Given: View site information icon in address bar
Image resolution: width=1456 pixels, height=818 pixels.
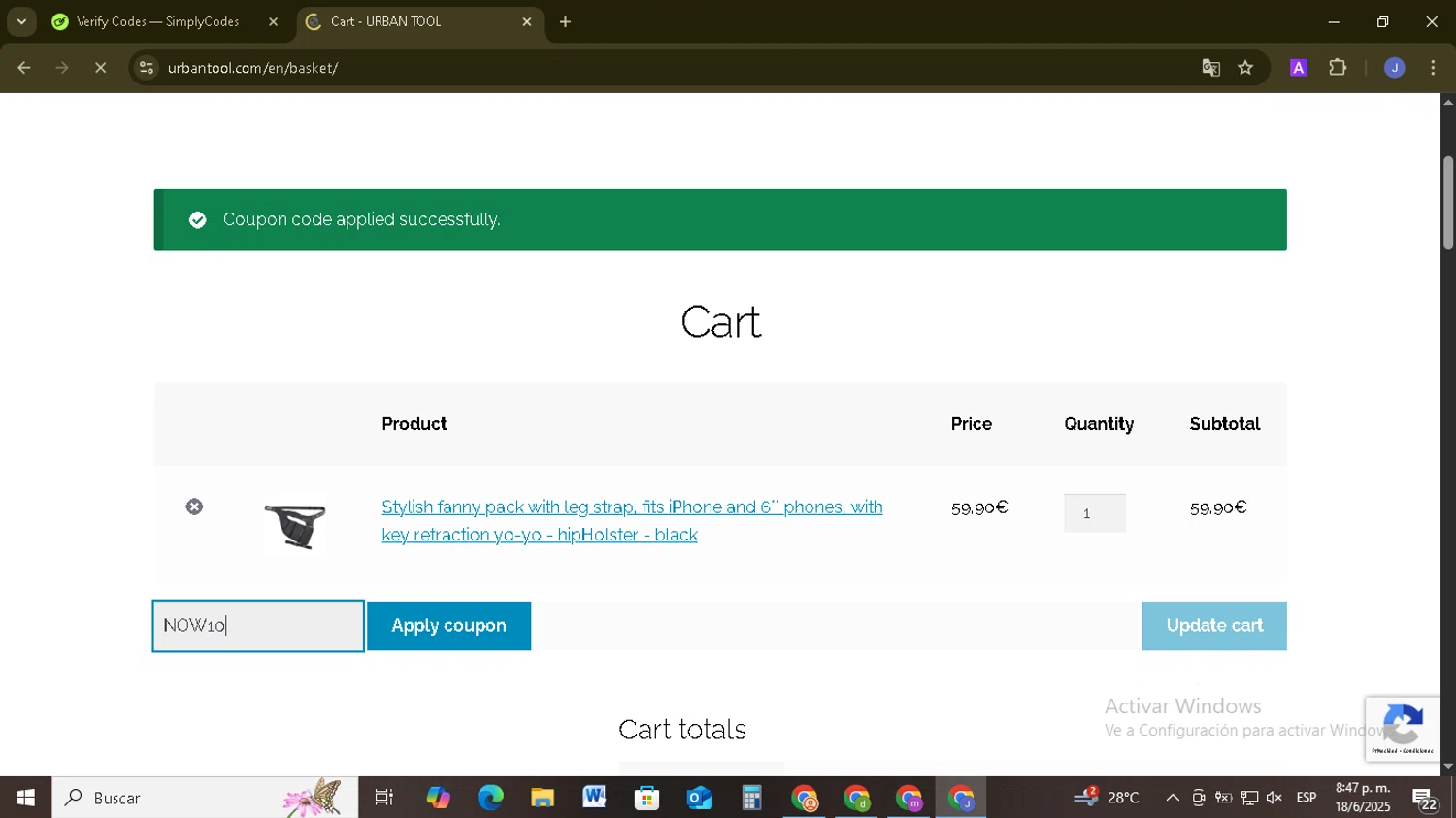Looking at the screenshot, I should click(146, 68).
